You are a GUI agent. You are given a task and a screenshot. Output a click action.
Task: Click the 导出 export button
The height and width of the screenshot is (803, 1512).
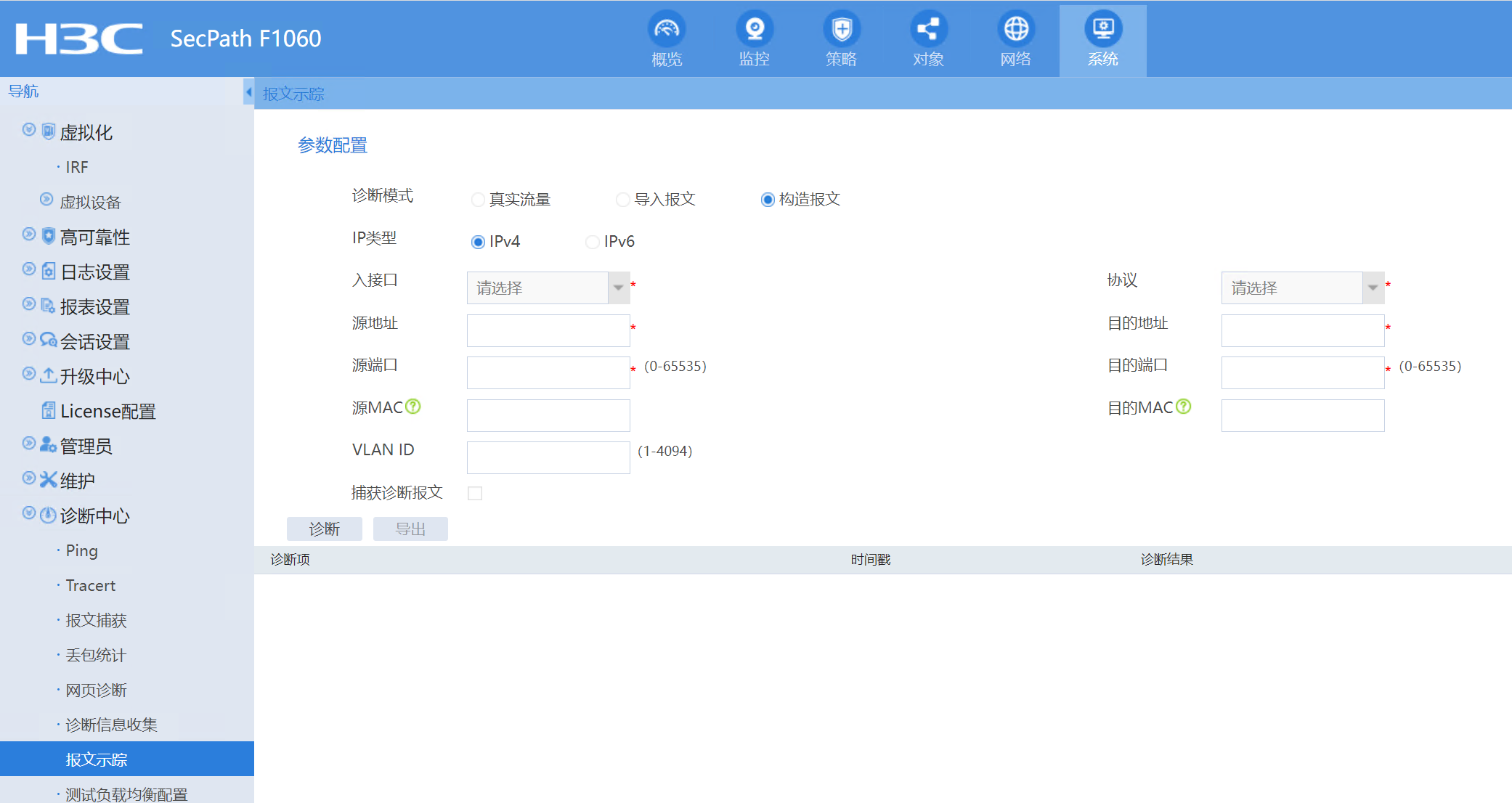(410, 529)
